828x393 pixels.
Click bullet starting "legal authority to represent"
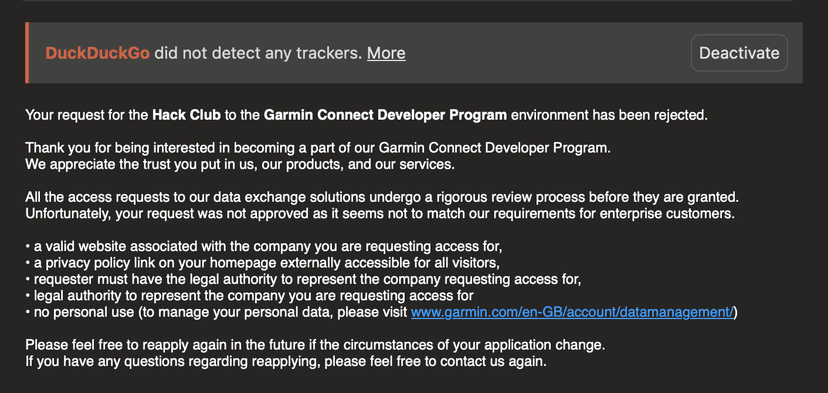249,296
